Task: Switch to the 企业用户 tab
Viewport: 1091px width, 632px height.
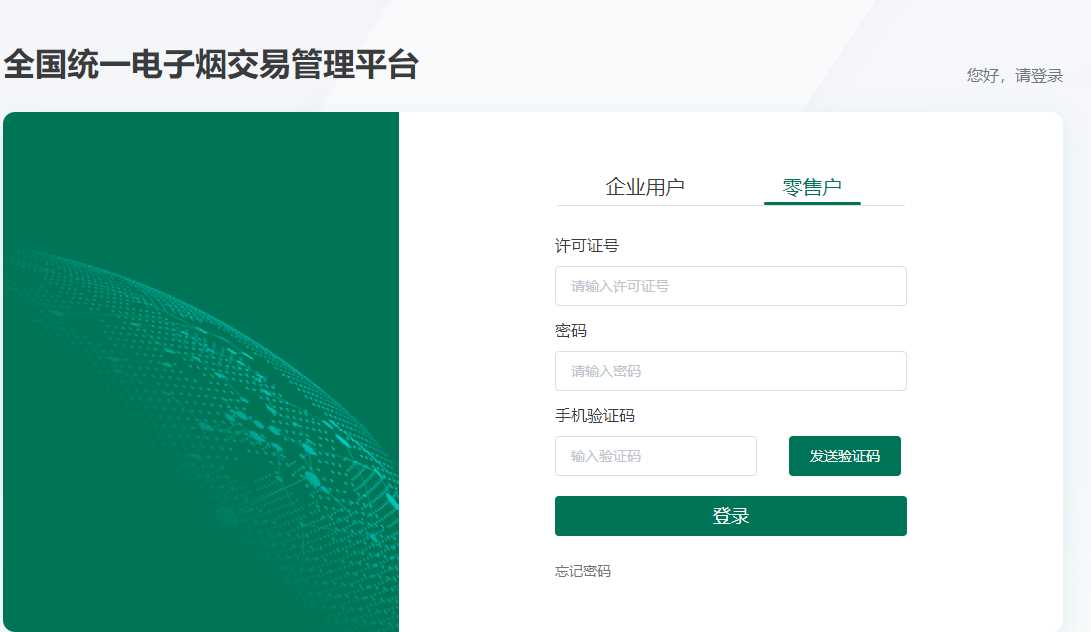Action: (645, 187)
